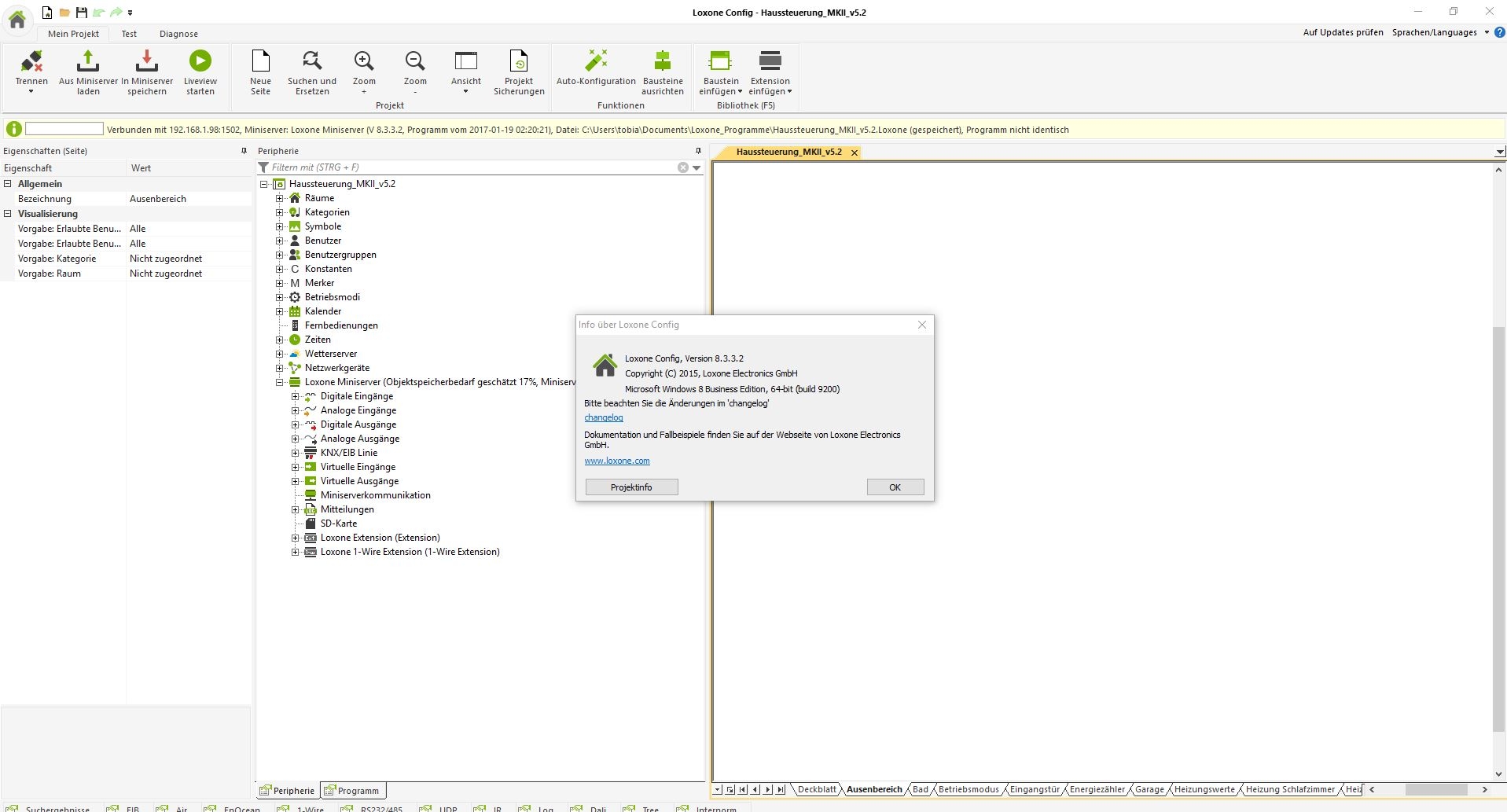The height and width of the screenshot is (812, 1507).
Task: Select the SD-Karte tree item
Action: [x=339, y=524]
